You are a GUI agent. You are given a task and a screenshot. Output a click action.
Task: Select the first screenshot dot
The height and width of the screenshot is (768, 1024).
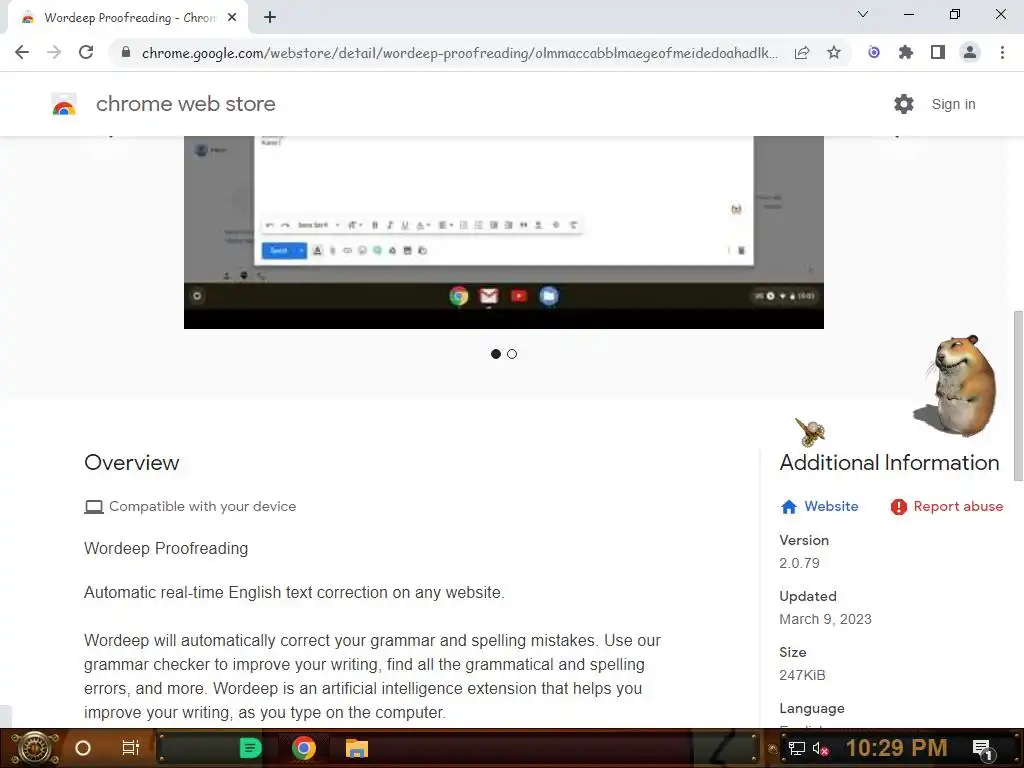[496, 354]
